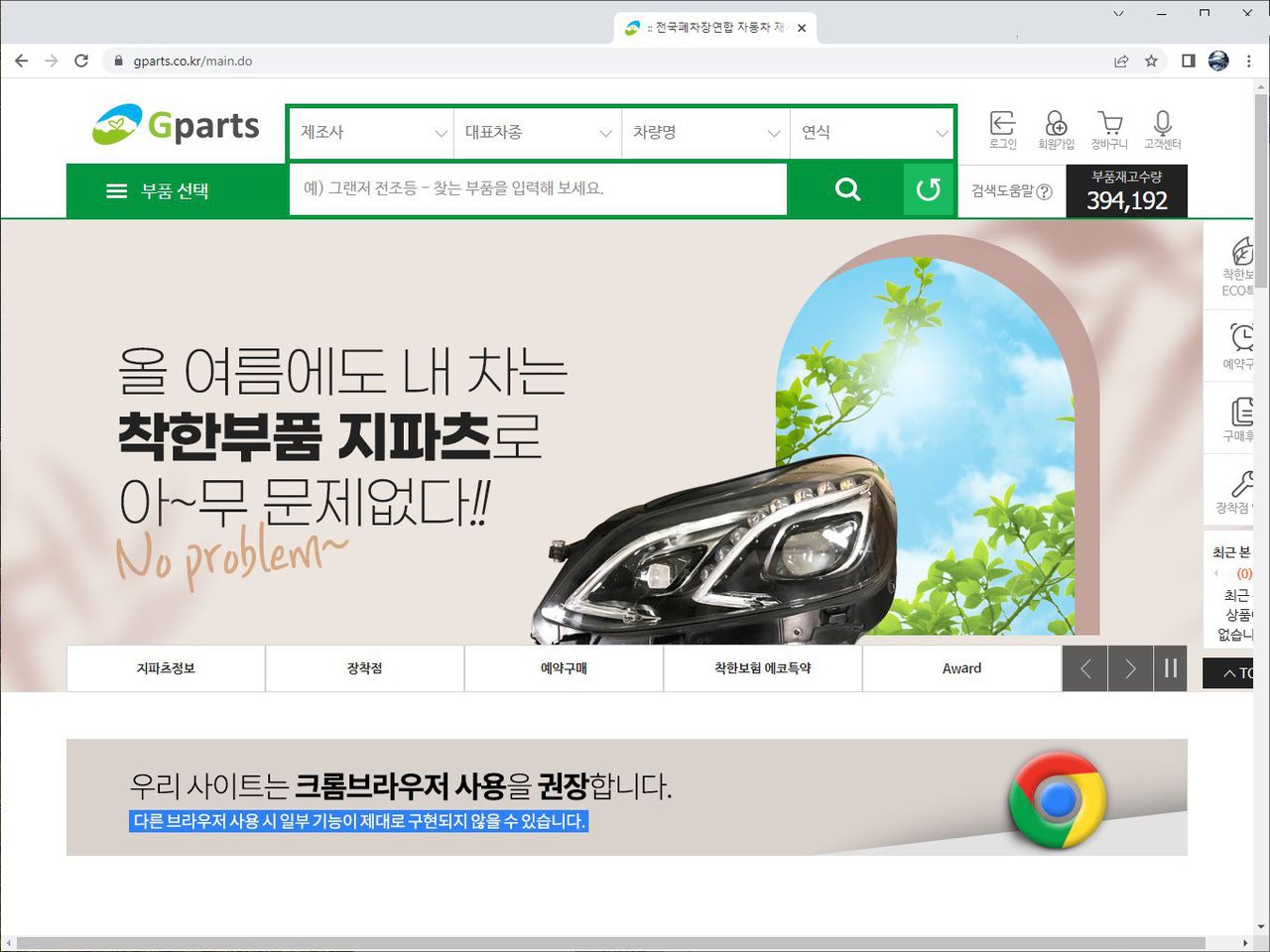Pause the banner slideshow
The height and width of the screenshot is (952, 1270).
click(1171, 668)
